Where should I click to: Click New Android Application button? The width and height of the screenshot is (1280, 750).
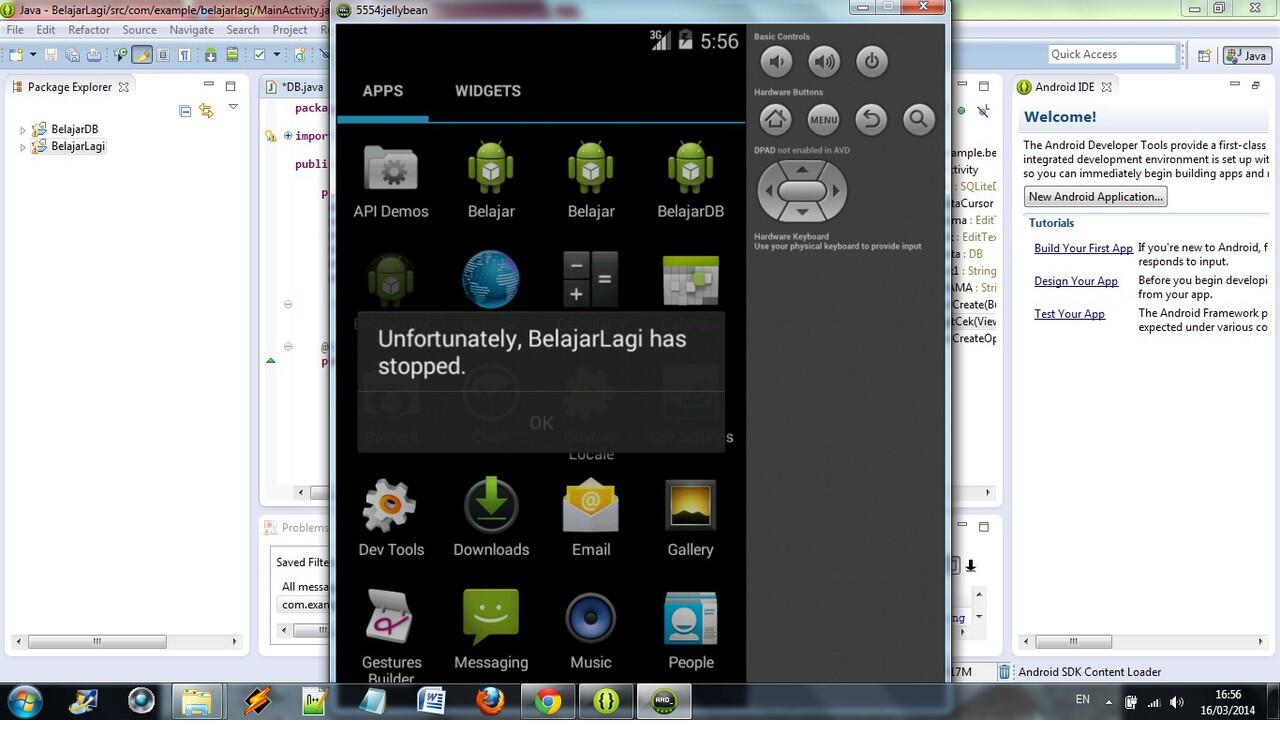pos(1095,197)
